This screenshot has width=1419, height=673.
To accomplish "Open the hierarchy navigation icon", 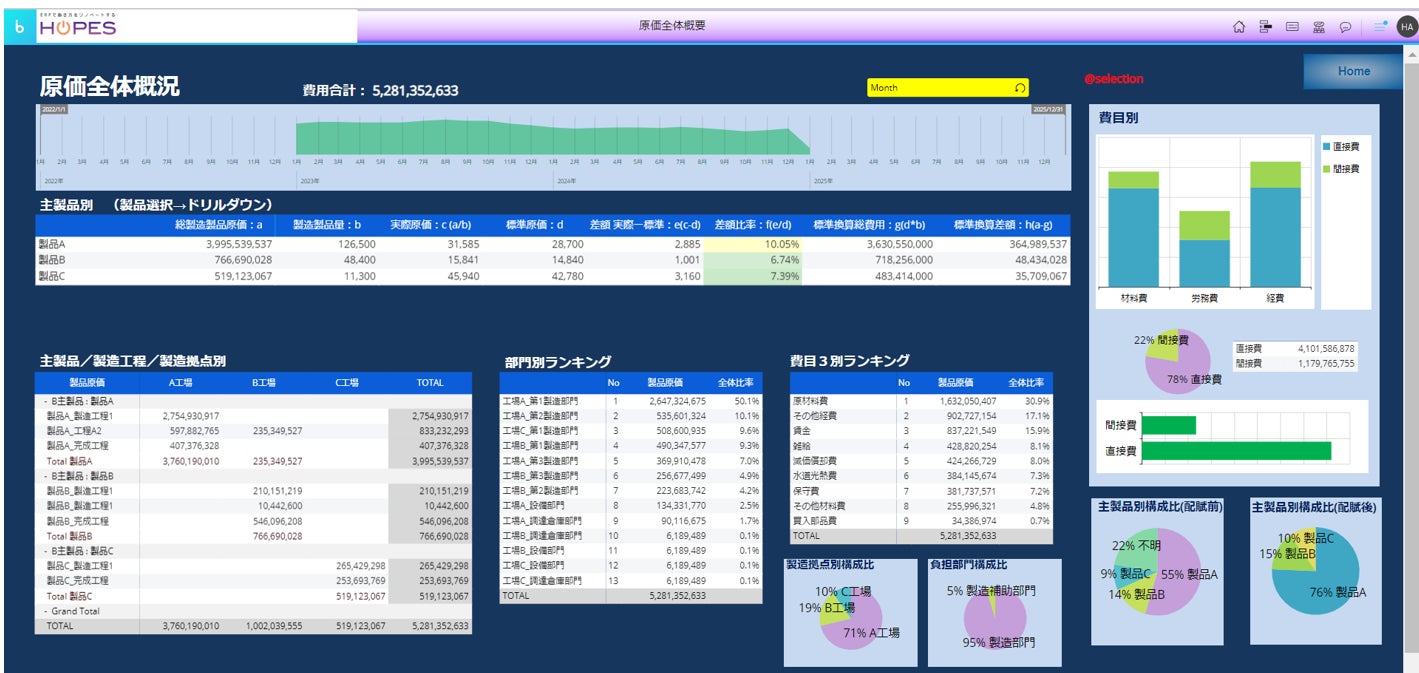I will click(1265, 27).
